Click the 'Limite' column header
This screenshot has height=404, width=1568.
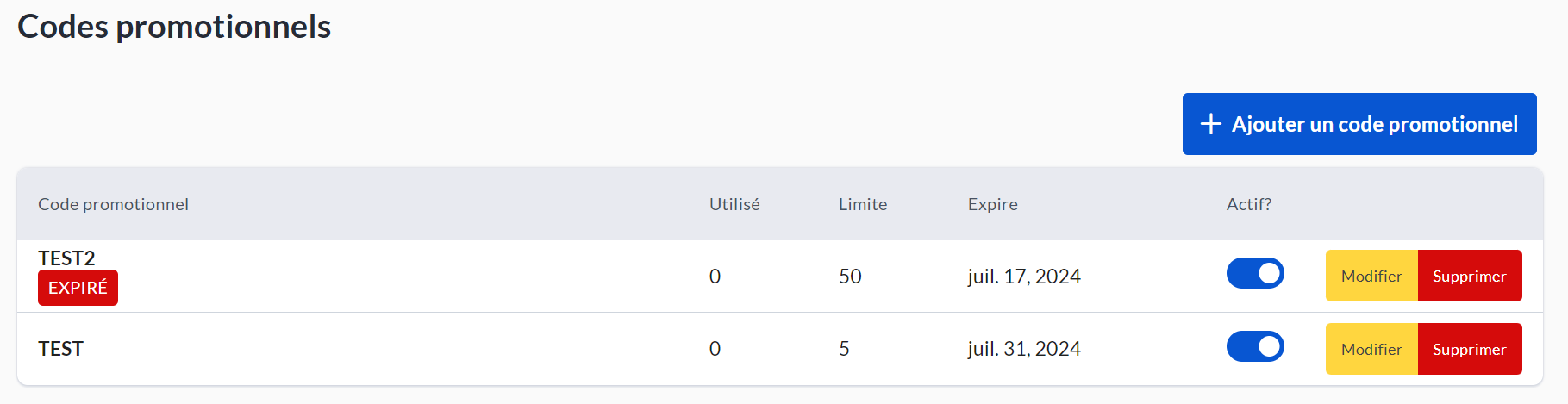pos(863,204)
